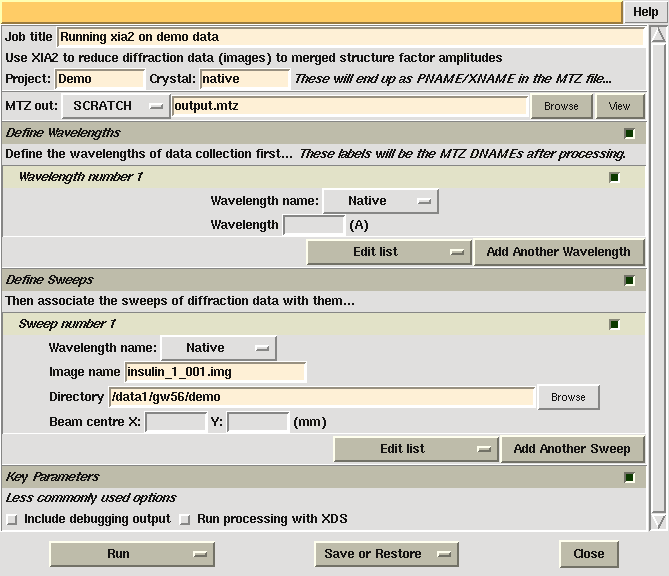Open the SCRATCH directory dropdown for MTZ out
This screenshot has width=669, height=576.
(x=116, y=106)
